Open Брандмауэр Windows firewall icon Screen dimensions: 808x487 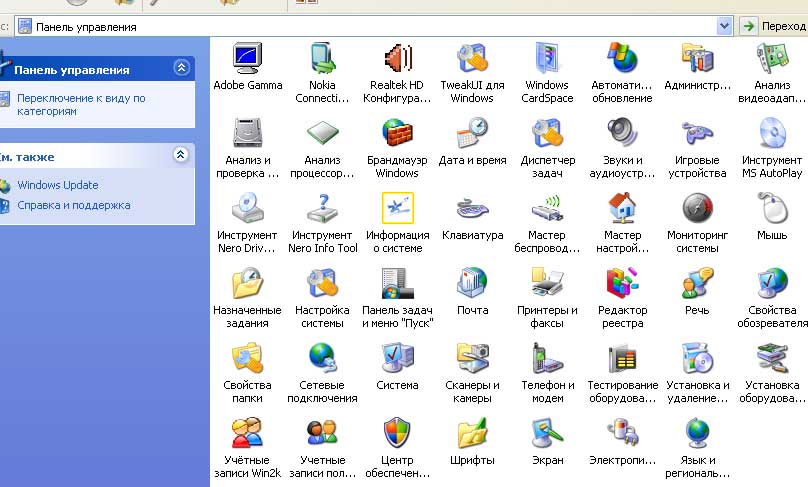397,134
